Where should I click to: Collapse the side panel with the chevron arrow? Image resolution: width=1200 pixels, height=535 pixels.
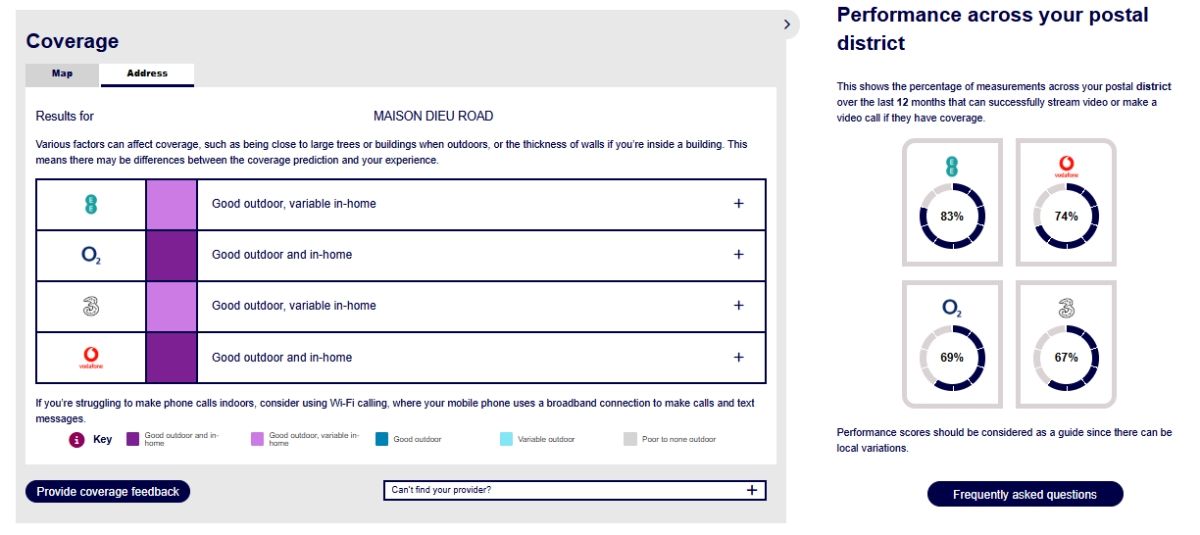787,24
